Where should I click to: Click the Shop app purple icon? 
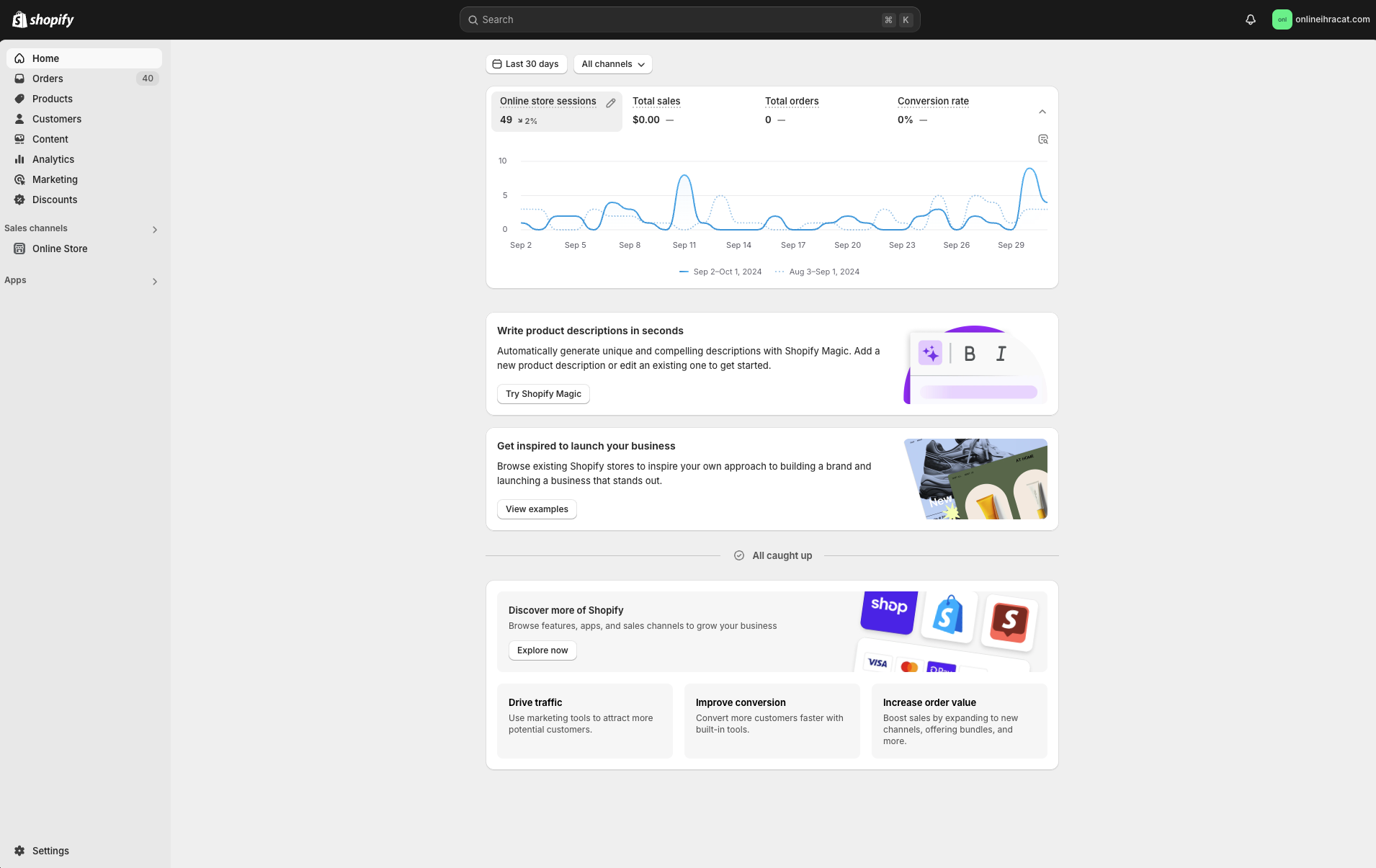click(889, 612)
